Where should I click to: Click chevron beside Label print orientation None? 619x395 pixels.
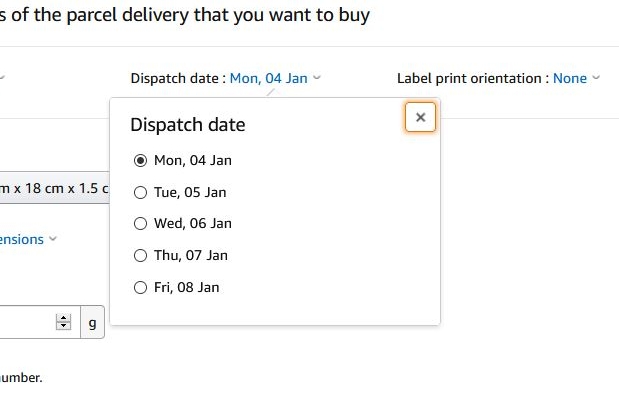[596, 77]
